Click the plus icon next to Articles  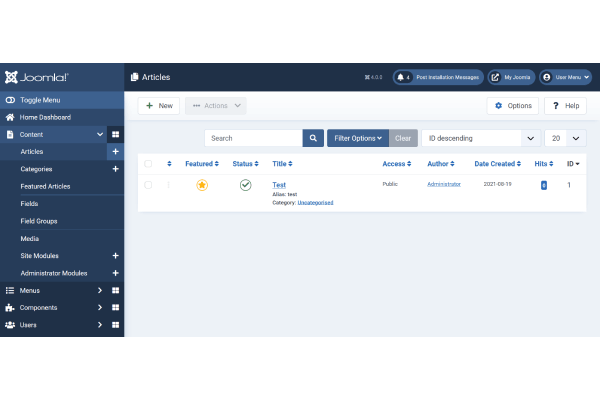115,152
